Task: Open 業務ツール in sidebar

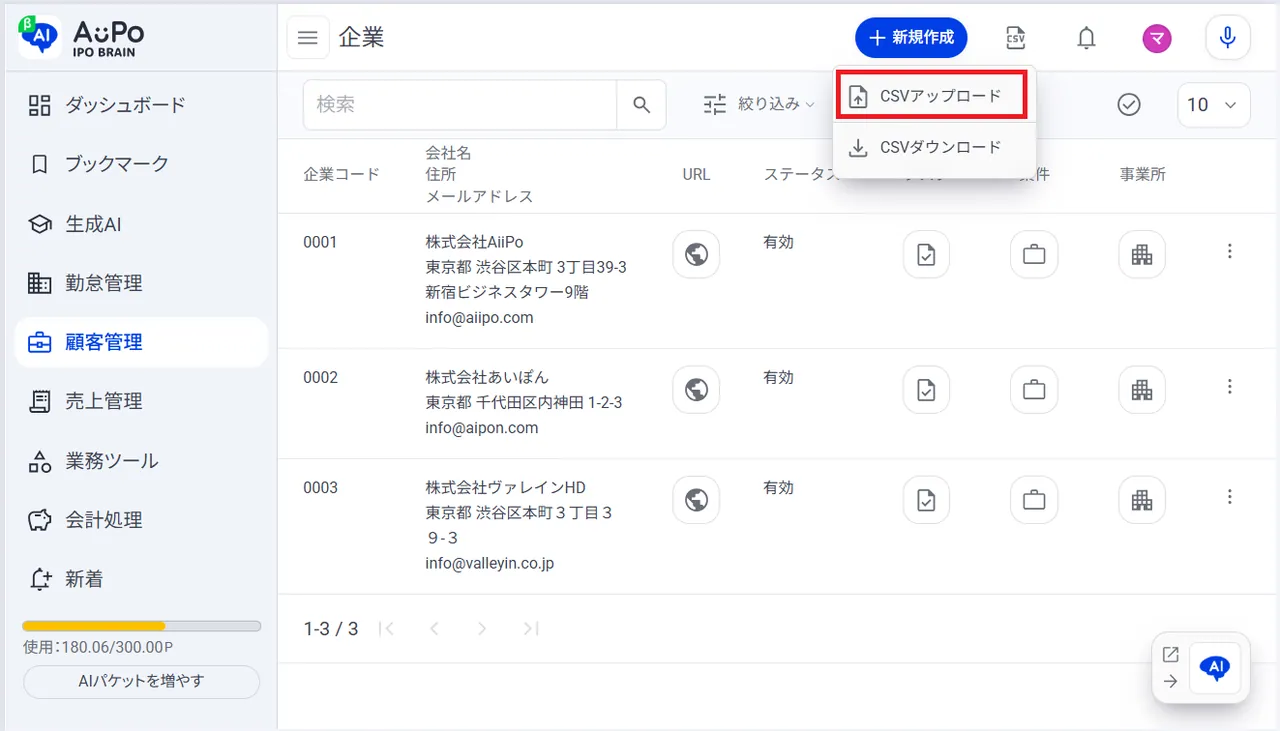Action: pyautogui.click(x=141, y=461)
